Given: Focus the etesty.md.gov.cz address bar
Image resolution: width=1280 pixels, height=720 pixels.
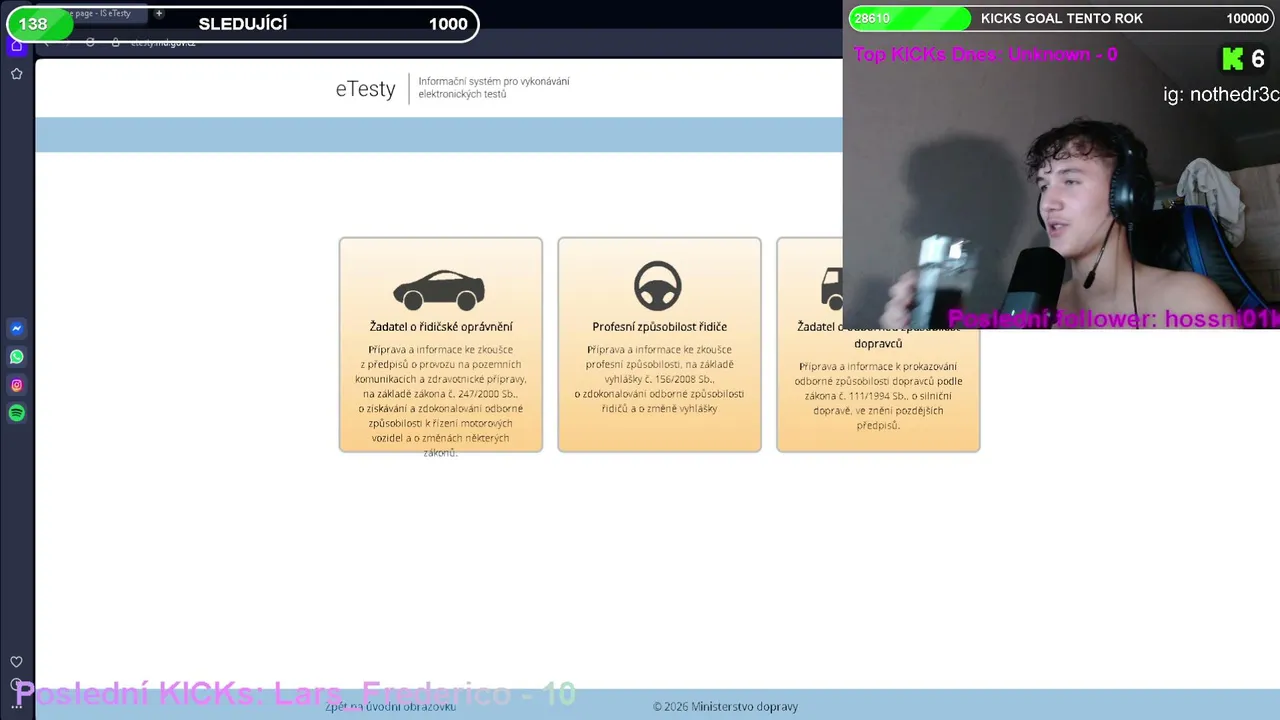Looking at the screenshot, I should (x=163, y=43).
